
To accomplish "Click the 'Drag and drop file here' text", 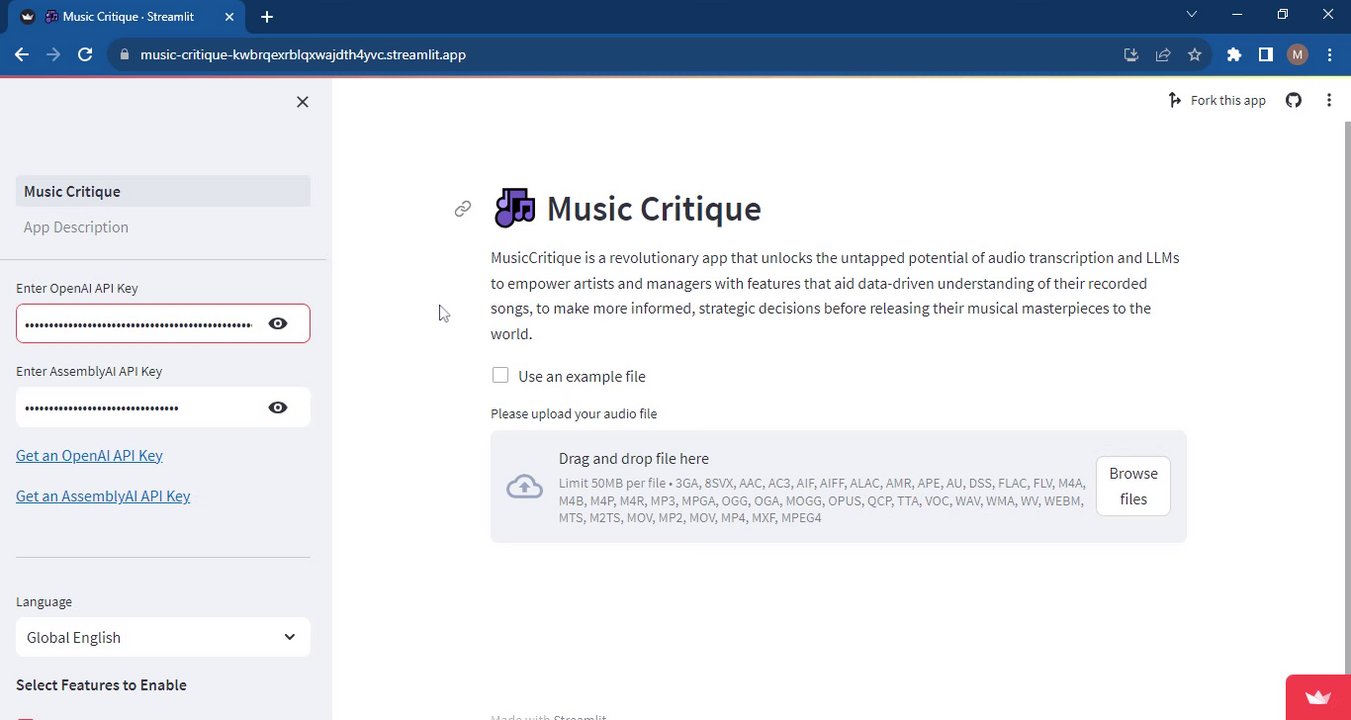I will coord(634,459).
